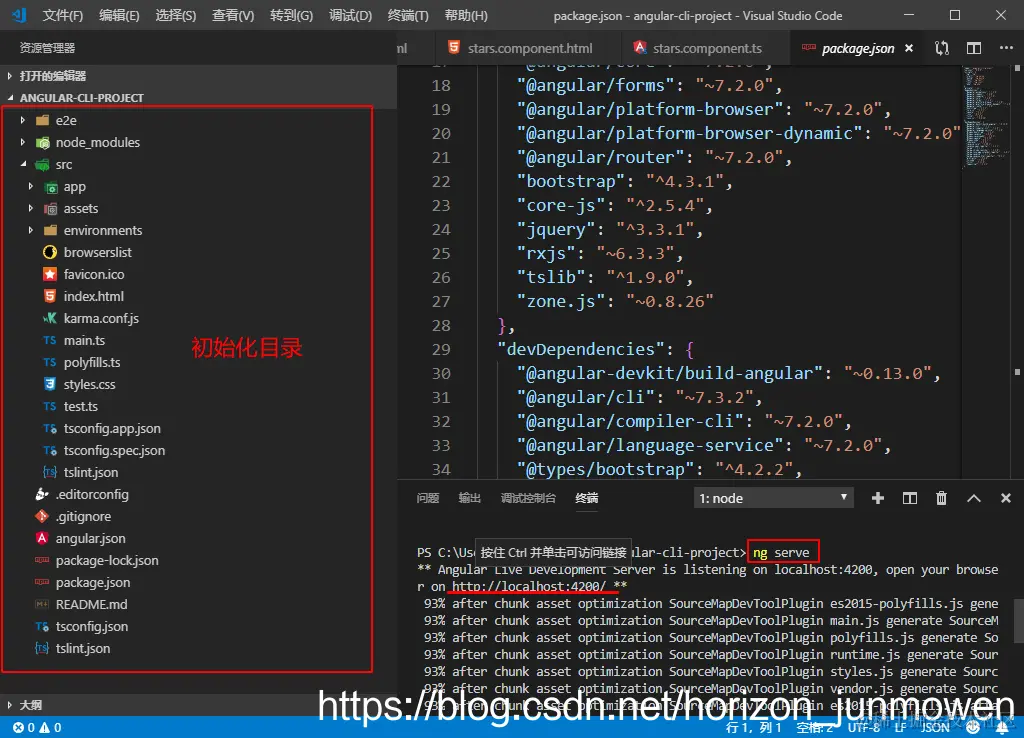Click the editor minimap preview

(987, 118)
